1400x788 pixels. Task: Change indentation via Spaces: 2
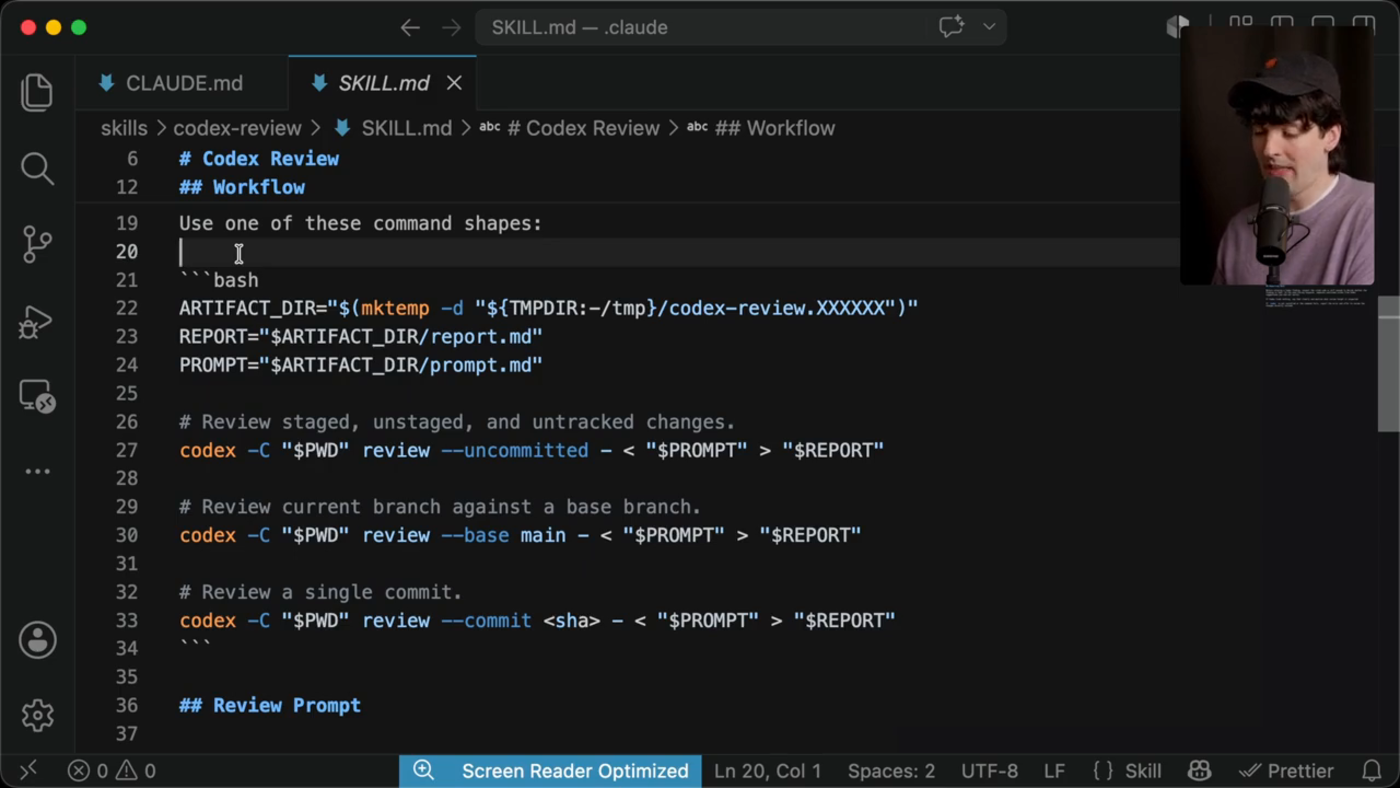(891, 770)
